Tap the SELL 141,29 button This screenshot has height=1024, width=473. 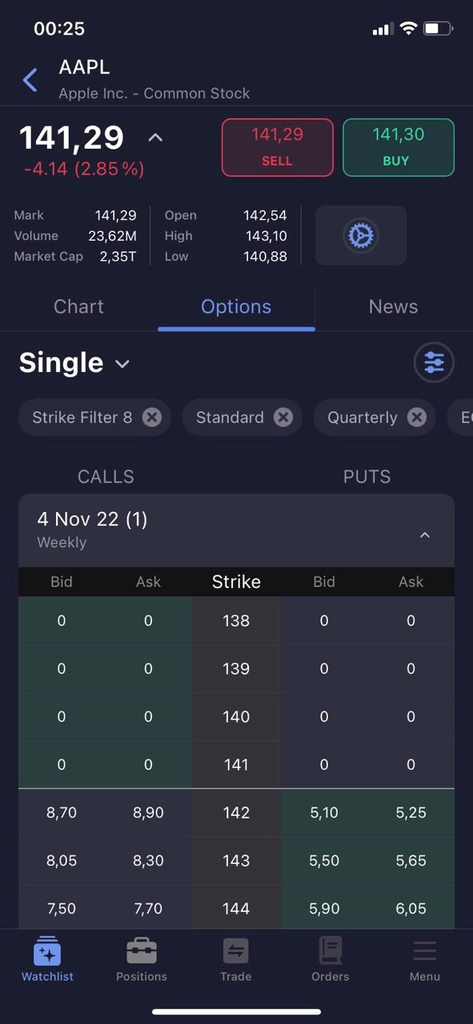pos(278,148)
